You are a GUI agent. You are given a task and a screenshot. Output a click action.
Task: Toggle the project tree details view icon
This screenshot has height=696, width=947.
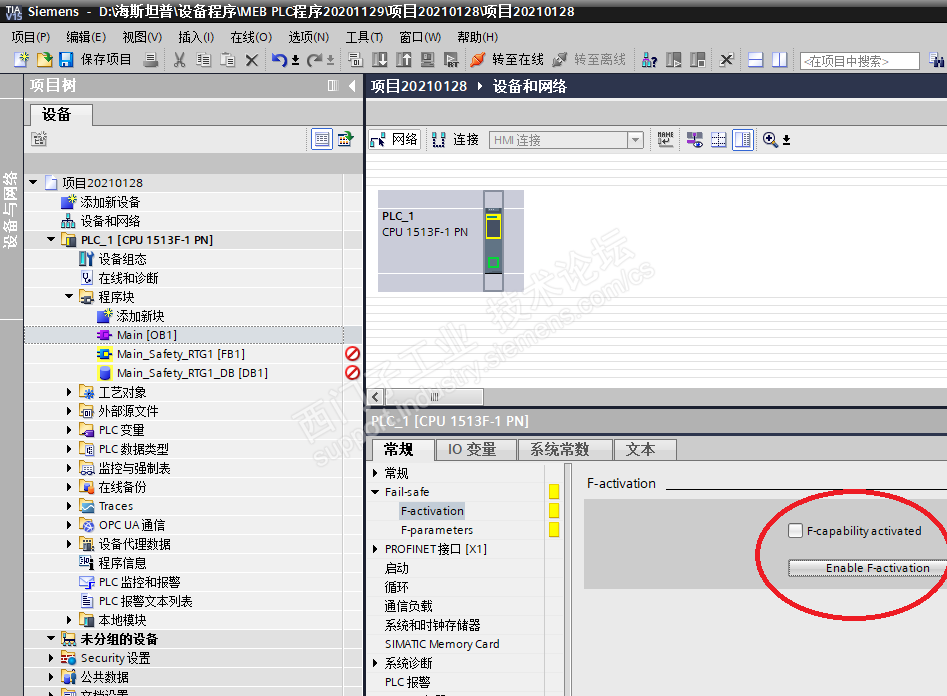point(322,139)
